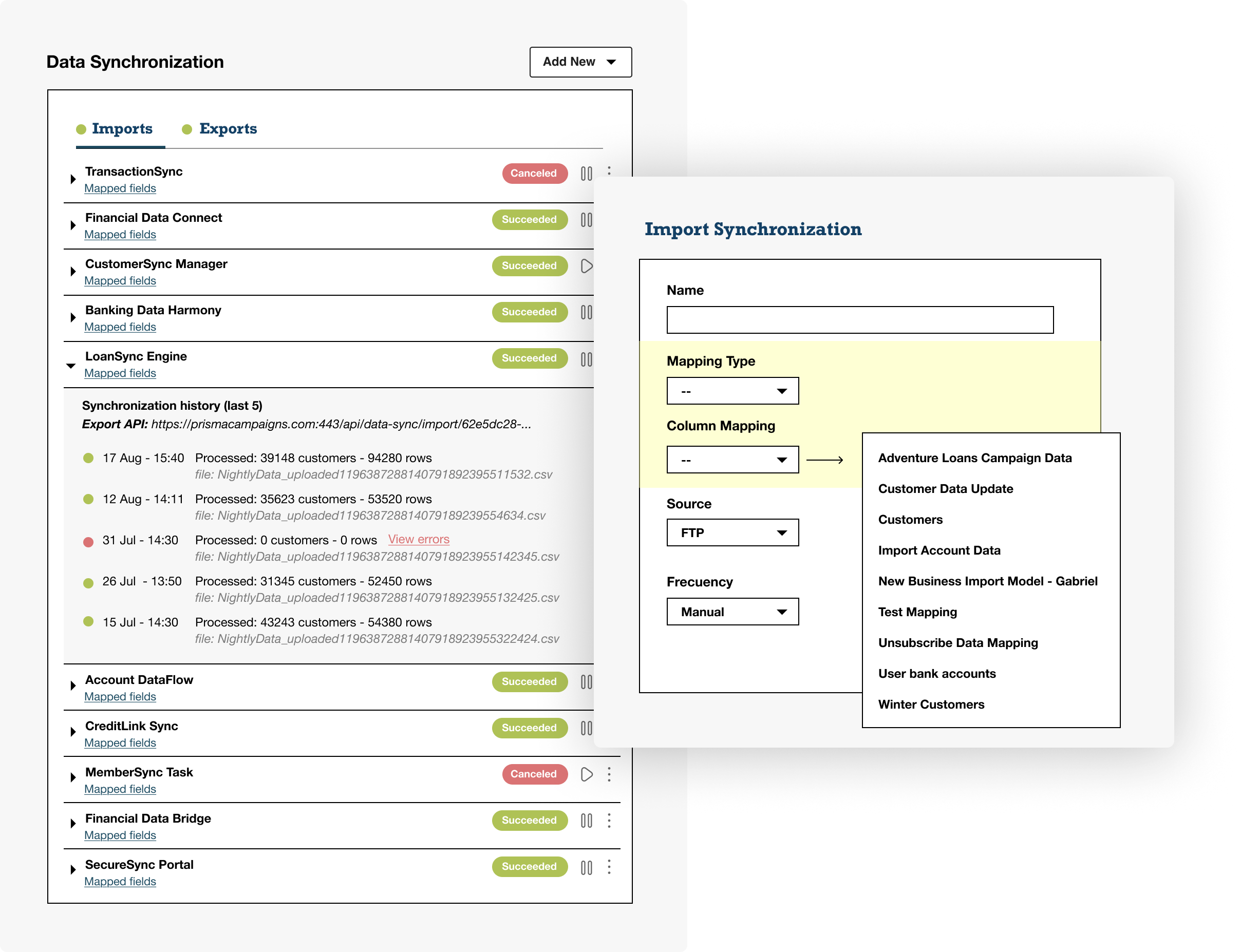Open the Column Mapping dropdown
1240x952 pixels.
pyautogui.click(x=732, y=460)
